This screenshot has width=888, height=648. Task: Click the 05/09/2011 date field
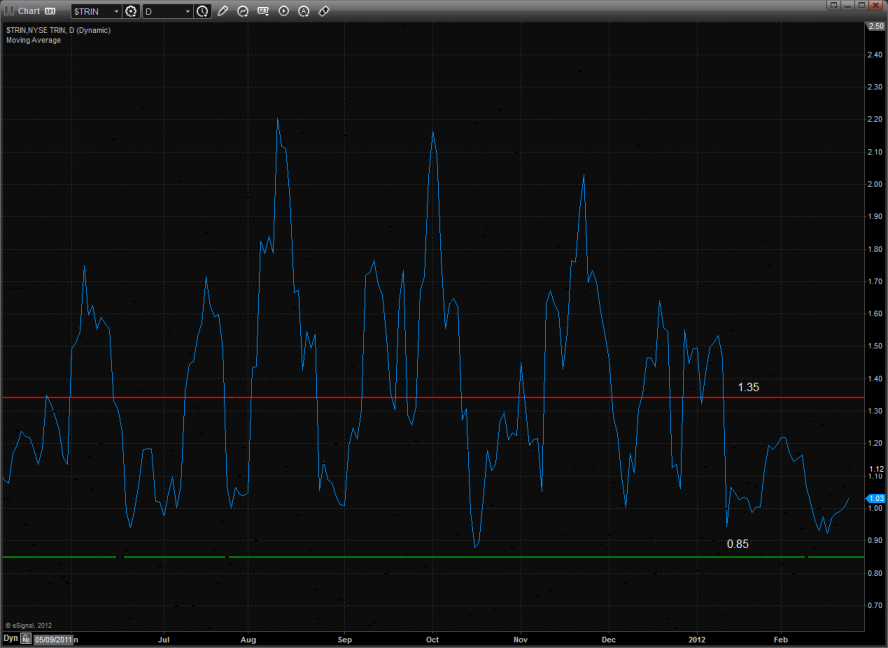[53, 638]
